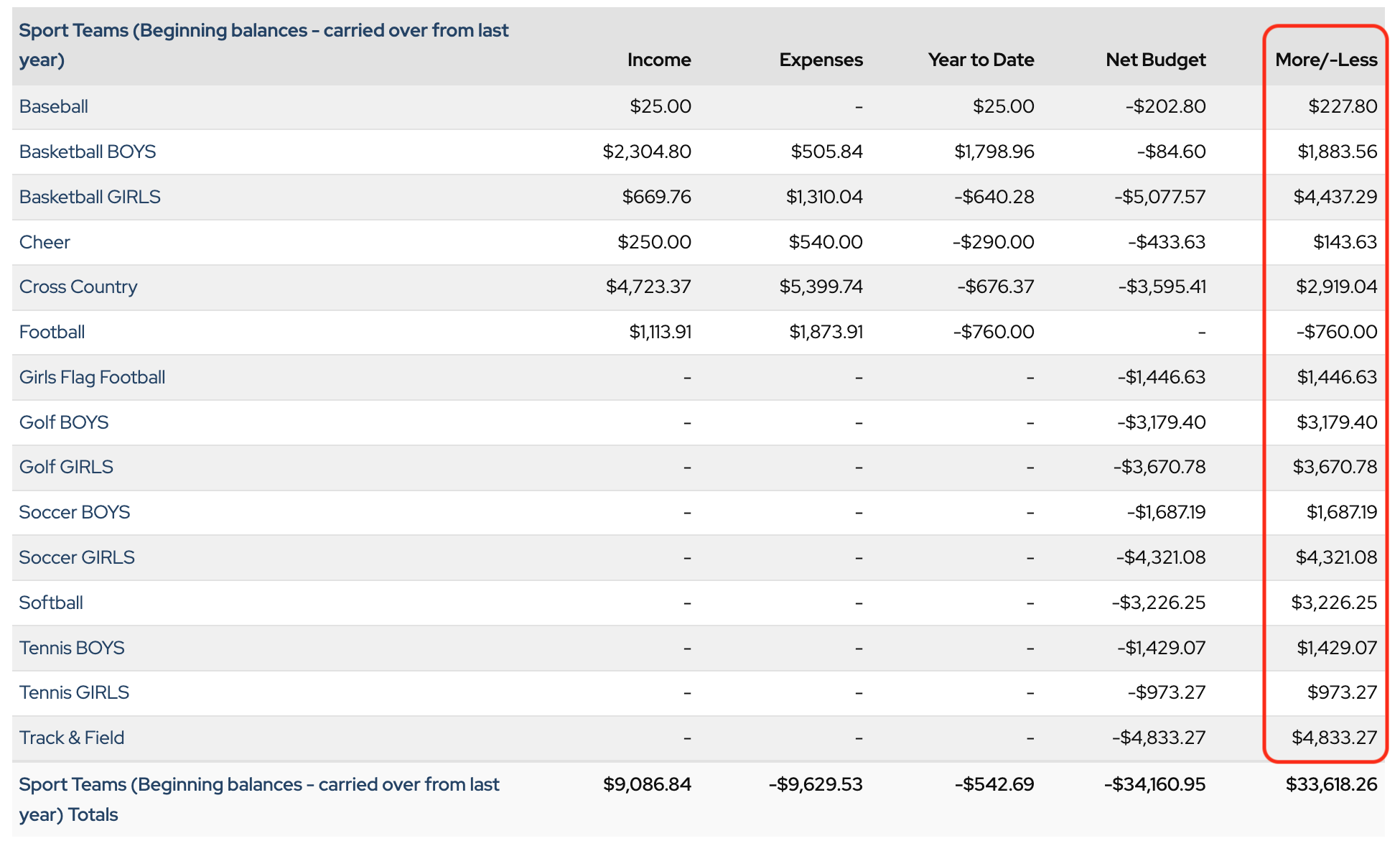
Task: Click the More/-Less column header
Action: [1326, 60]
